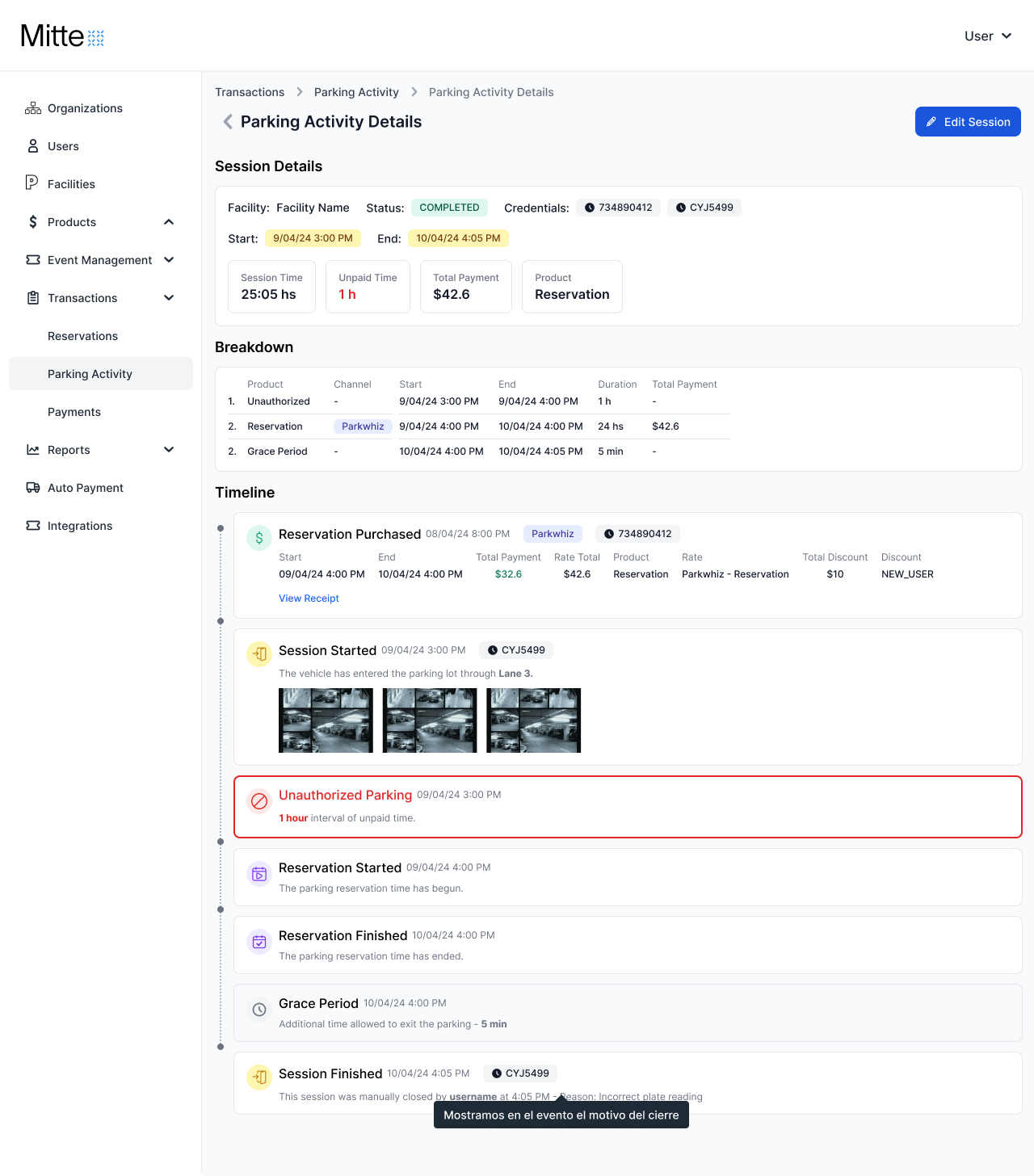Collapse the Products menu chevron
Image resolution: width=1034 pixels, height=1176 pixels.
(169, 222)
